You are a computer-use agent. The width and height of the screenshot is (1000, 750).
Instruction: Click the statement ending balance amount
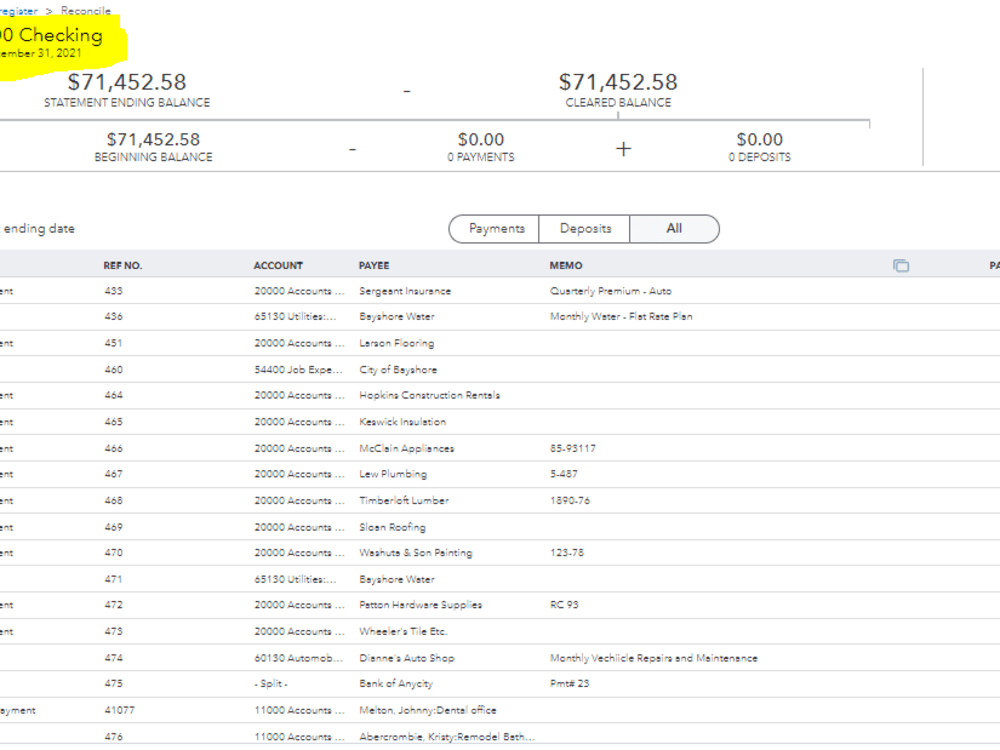point(127,82)
